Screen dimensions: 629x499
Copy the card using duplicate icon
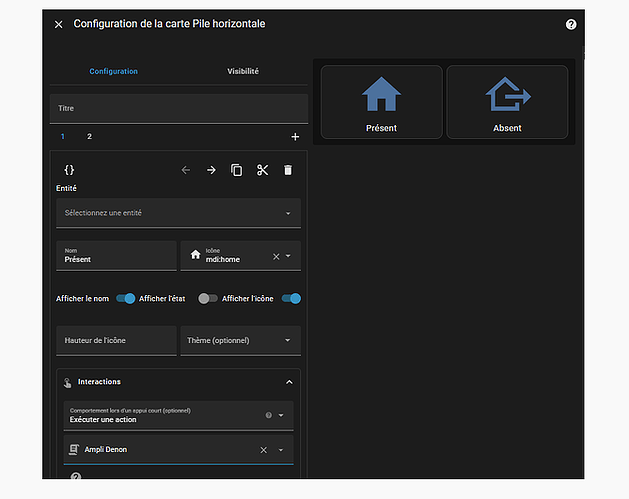click(237, 170)
